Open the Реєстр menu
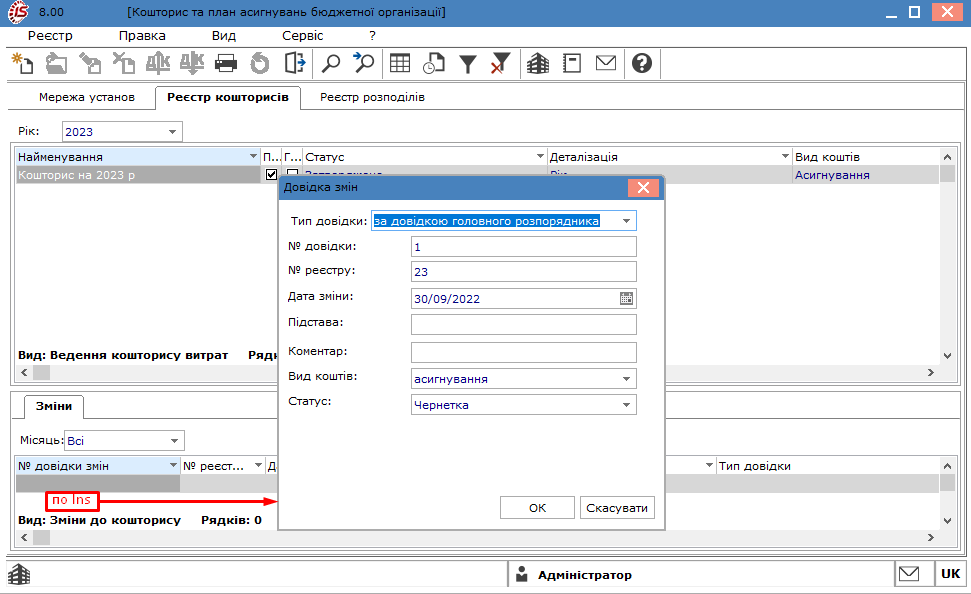The width and height of the screenshot is (971, 594). [50, 36]
